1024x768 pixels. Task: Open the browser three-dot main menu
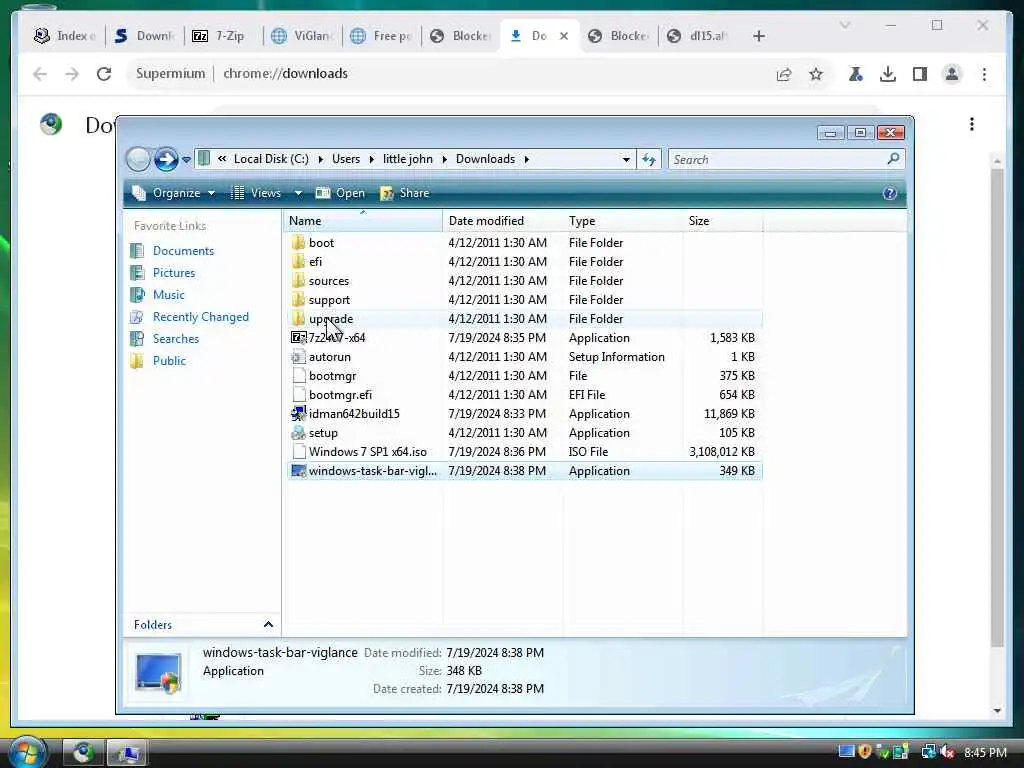(x=984, y=74)
